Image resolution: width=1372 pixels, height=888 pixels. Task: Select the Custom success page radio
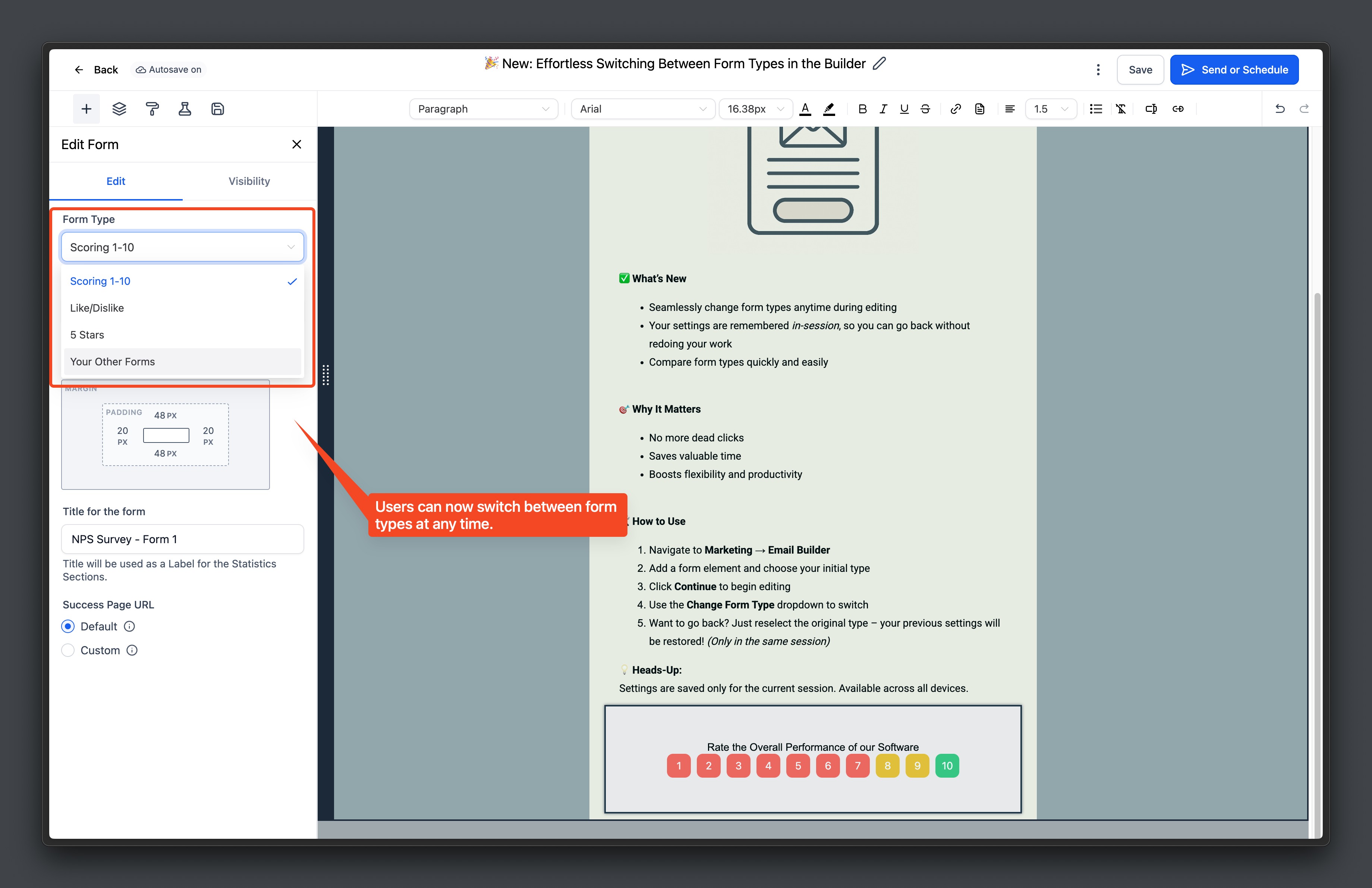coord(68,650)
